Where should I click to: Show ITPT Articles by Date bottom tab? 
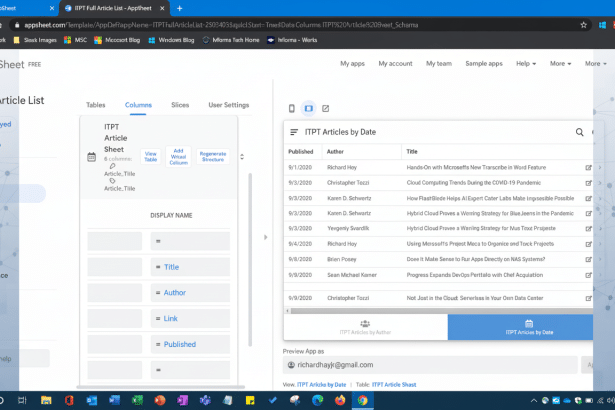tap(520, 327)
